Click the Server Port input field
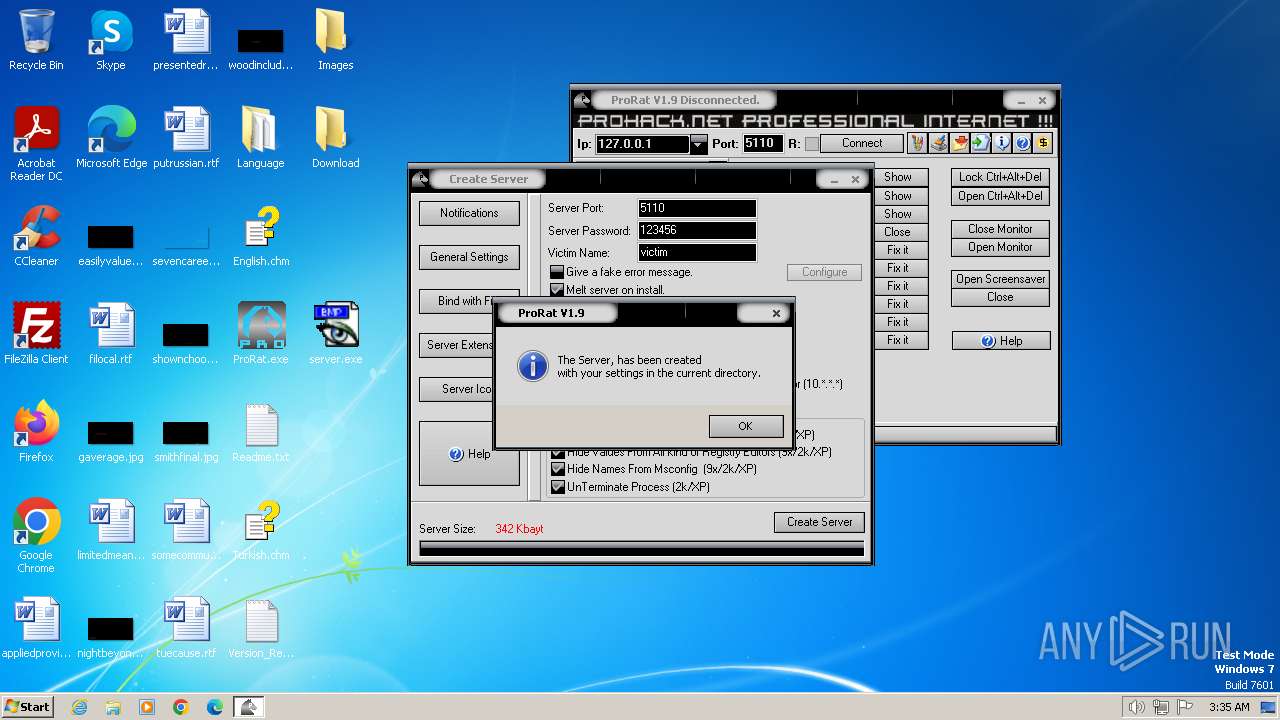This screenshot has width=1280, height=720. 697,208
